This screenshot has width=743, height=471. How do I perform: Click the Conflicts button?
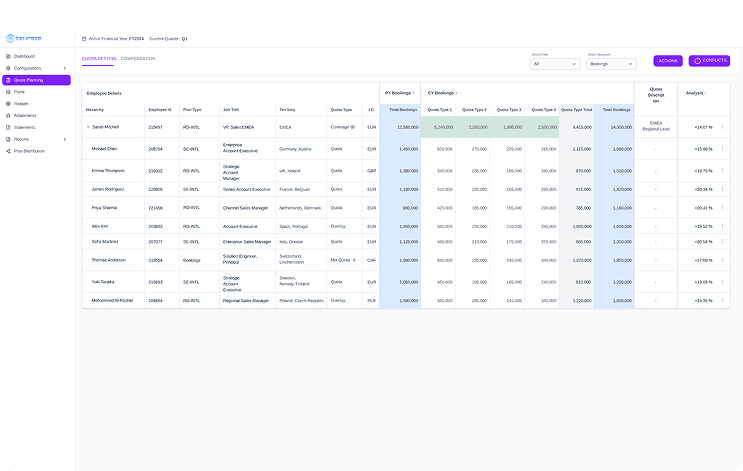[x=709, y=61]
